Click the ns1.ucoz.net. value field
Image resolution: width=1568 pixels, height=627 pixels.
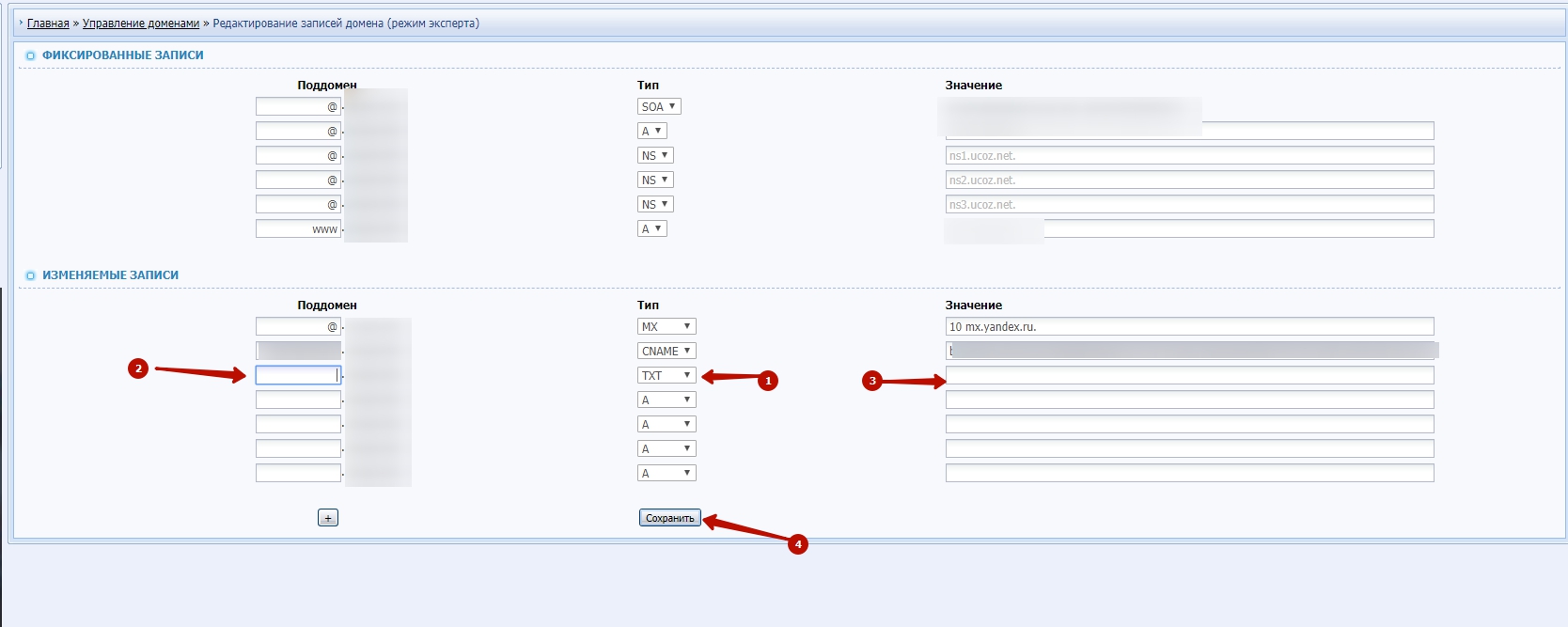[1189, 155]
